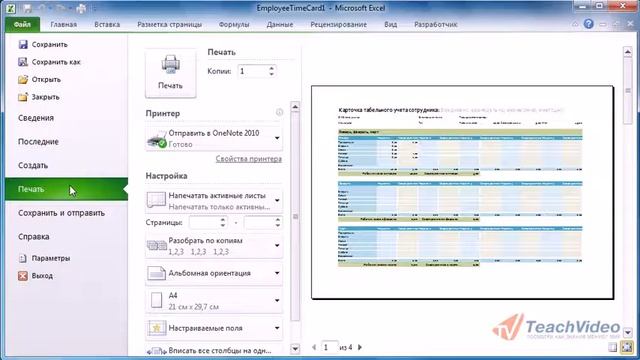Increase number of copies
Viewport: 640px width, 360px height.
[271, 68]
